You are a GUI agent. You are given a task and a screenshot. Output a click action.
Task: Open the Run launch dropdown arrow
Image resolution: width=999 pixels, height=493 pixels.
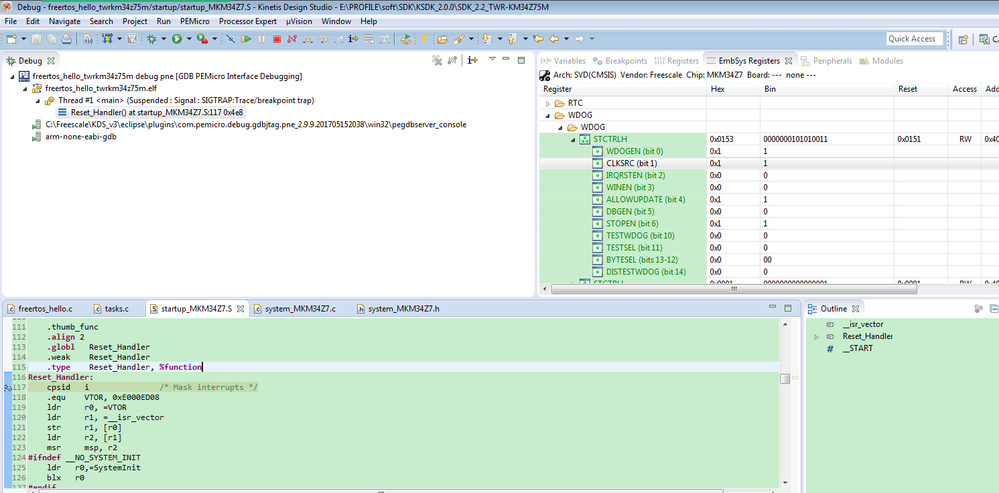189,39
